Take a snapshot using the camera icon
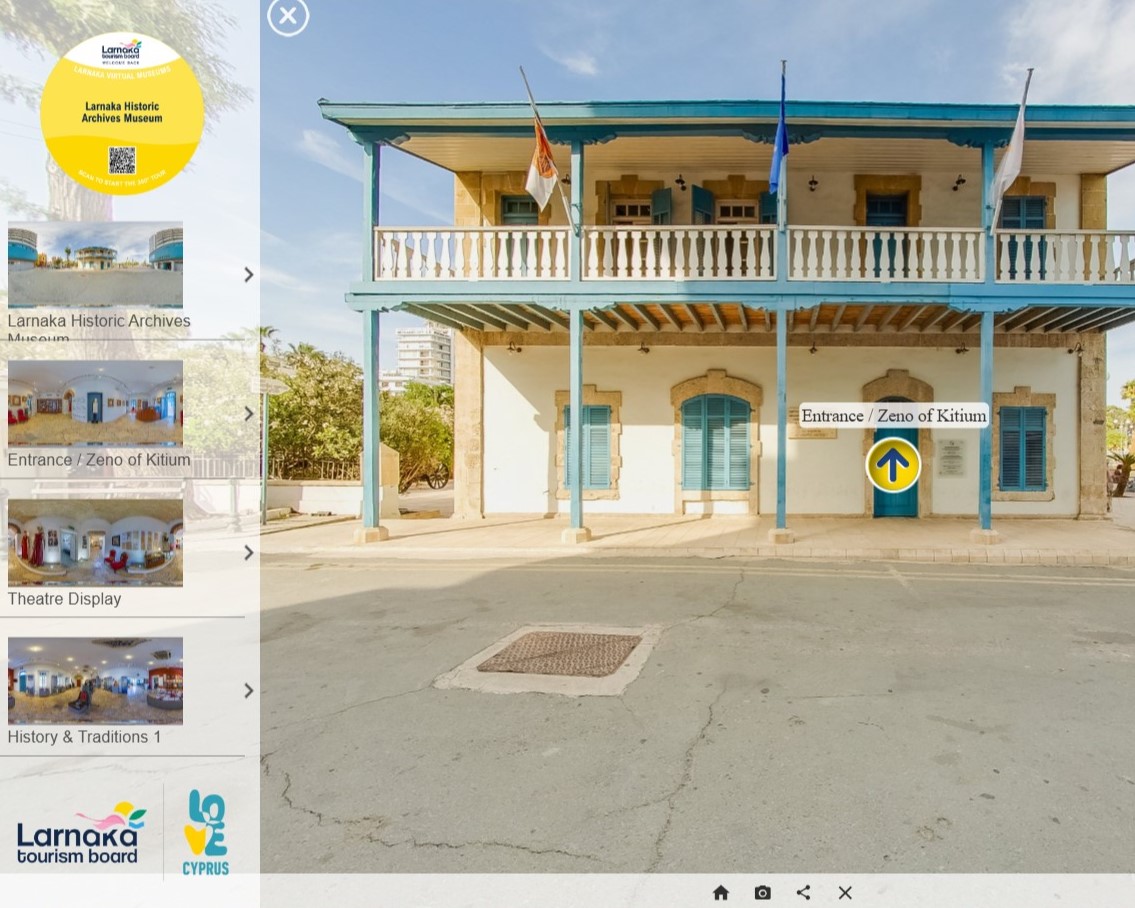 762,892
